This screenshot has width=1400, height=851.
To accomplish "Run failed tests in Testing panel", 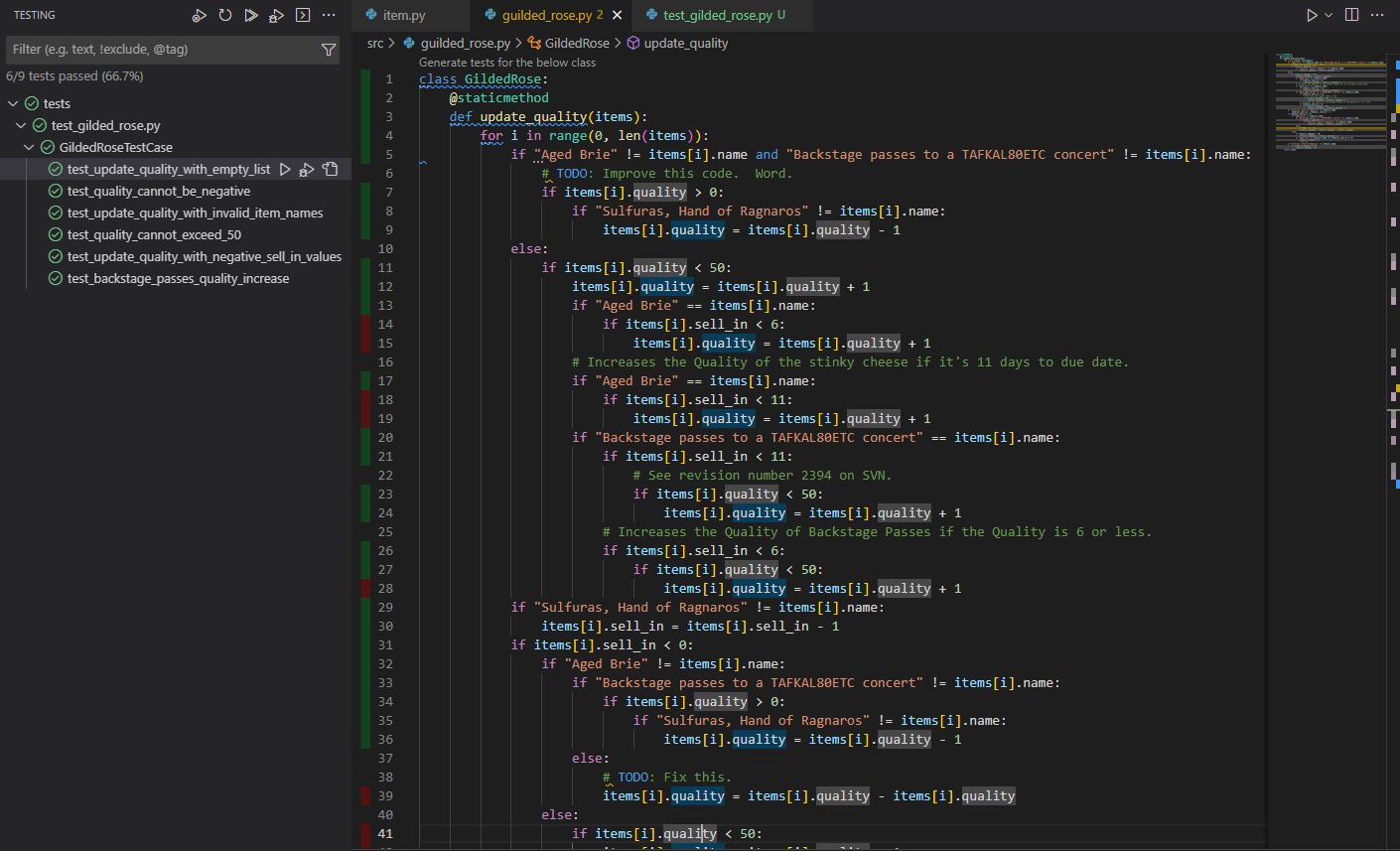I will click(200, 15).
